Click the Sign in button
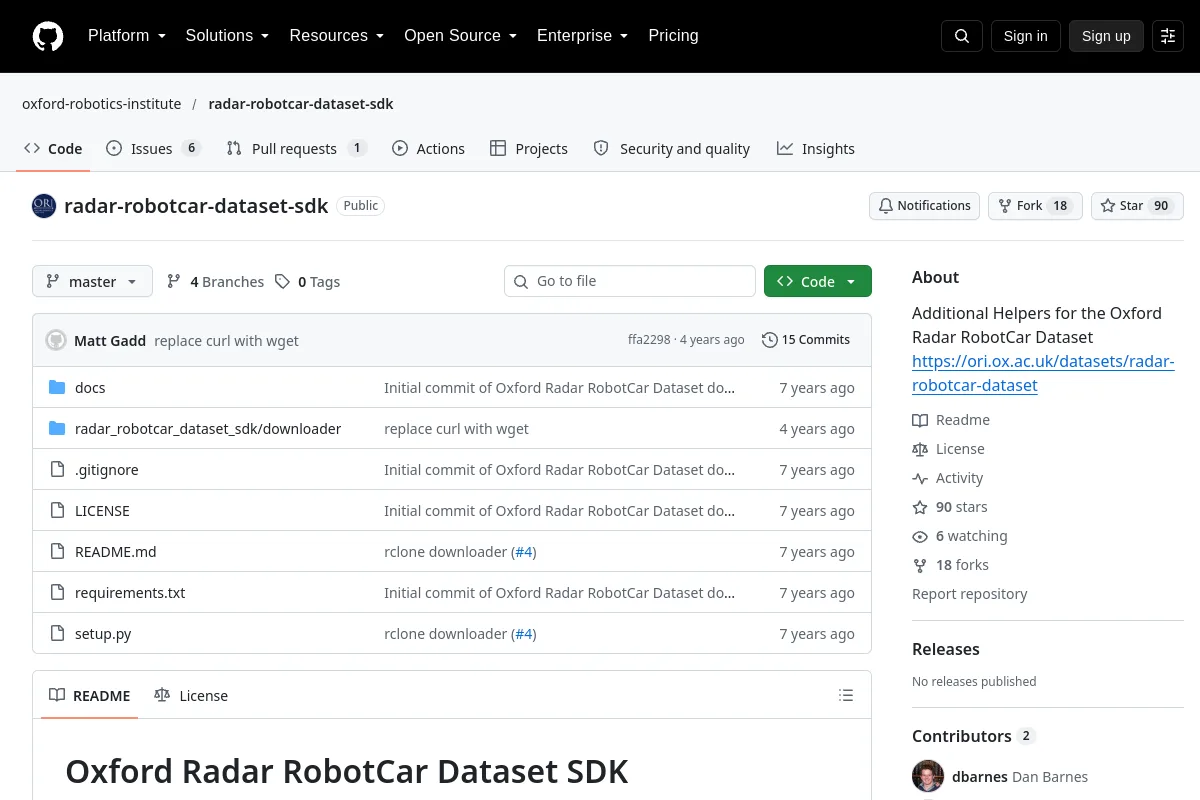This screenshot has height=800, width=1200. pyautogui.click(x=1025, y=36)
